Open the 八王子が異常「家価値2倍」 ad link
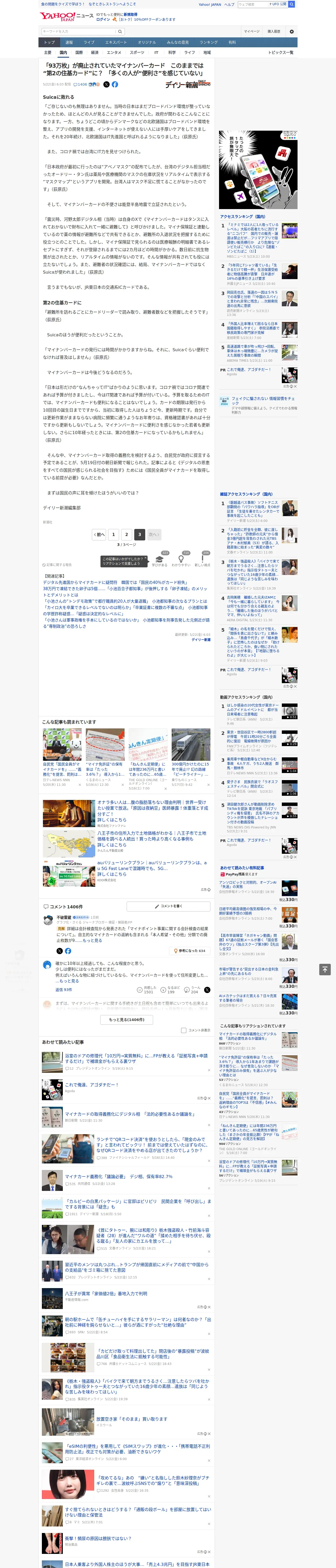This screenshot has height=1568, width=336. click(x=106, y=1294)
